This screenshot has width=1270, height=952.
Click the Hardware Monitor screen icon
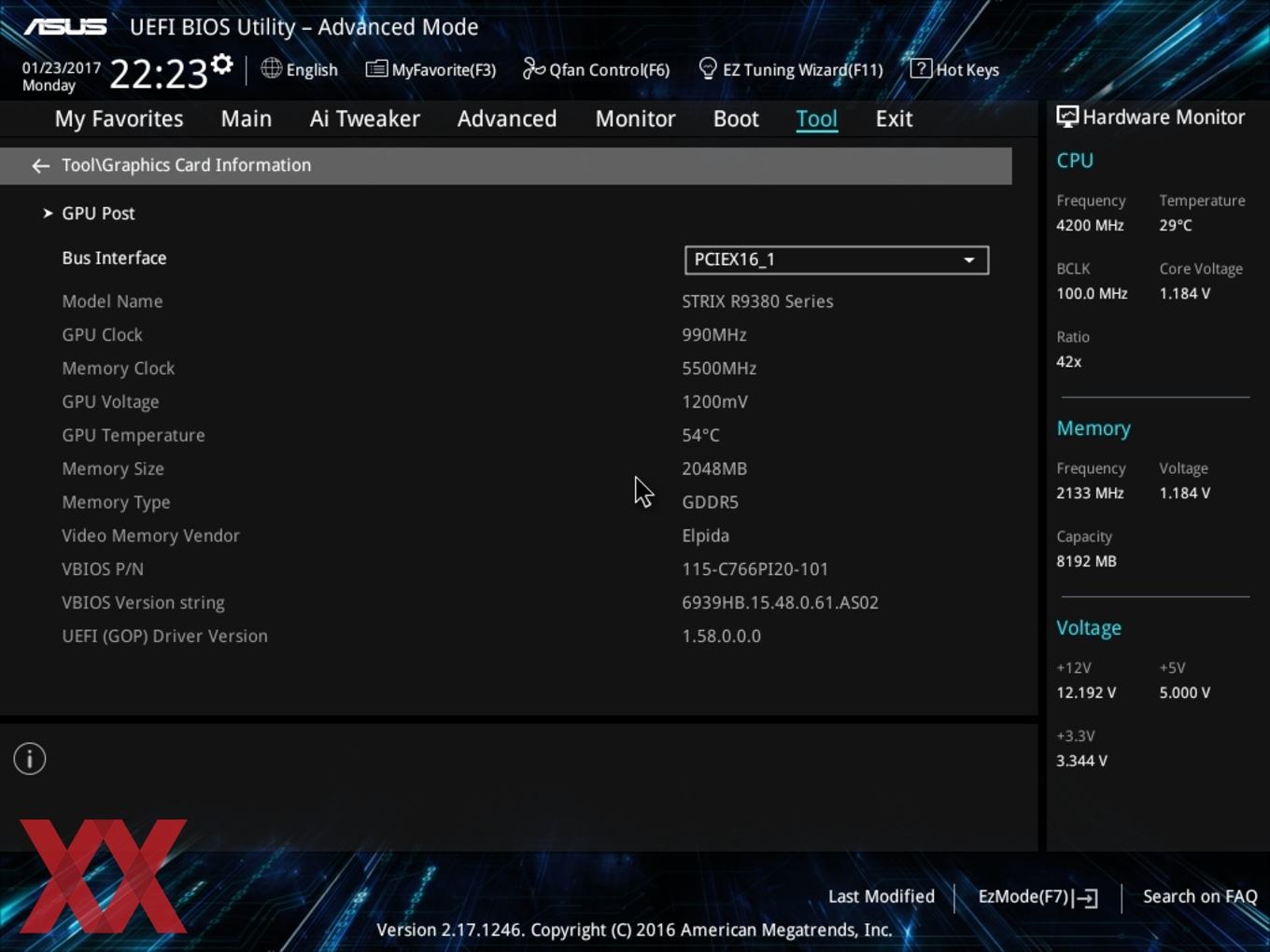click(1067, 117)
